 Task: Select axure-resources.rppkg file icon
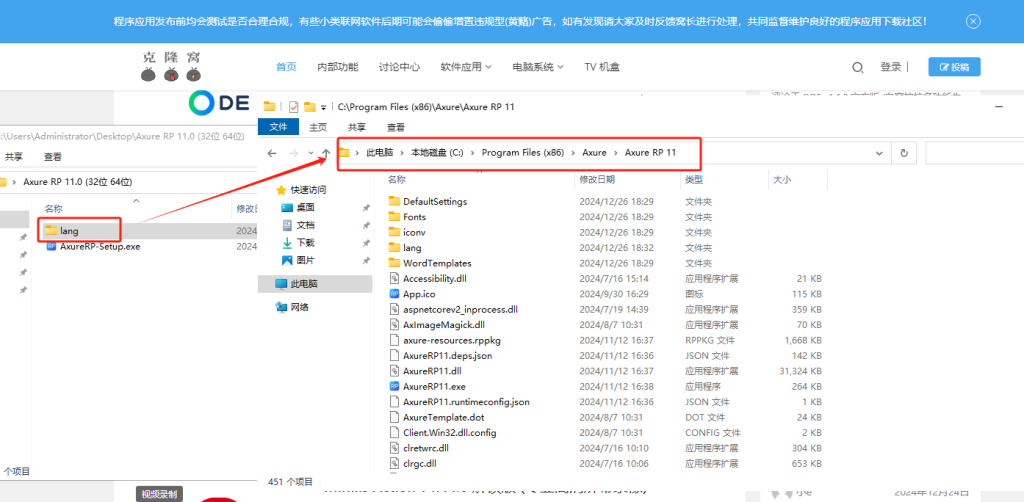394,340
